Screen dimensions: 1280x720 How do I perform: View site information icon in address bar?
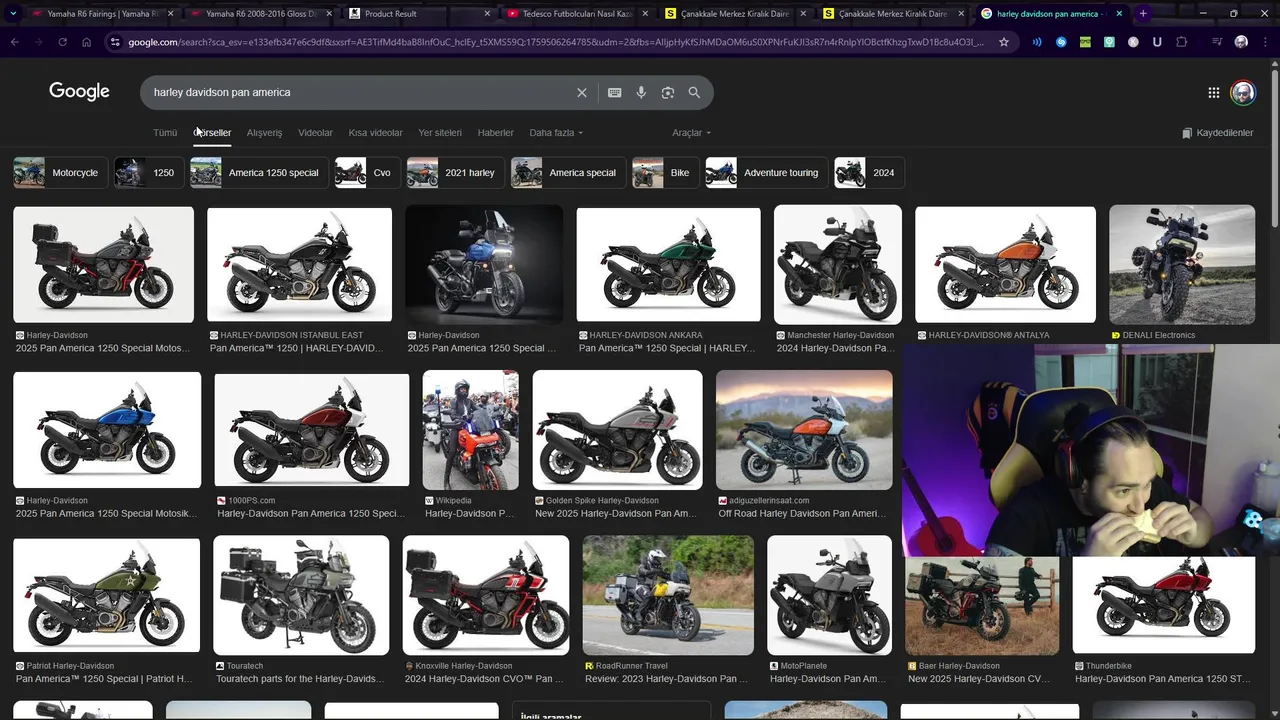[115, 42]
